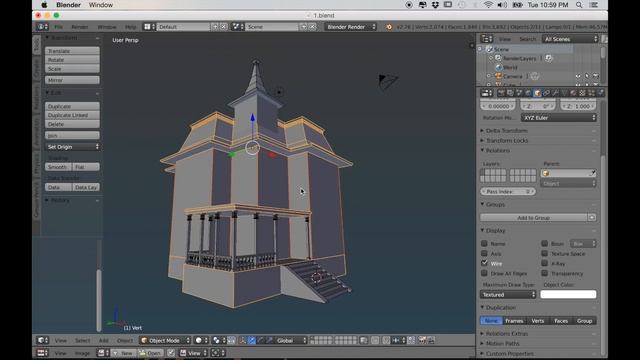Viewport: 640px width, 360px height.
Task: Open the Constraints properties tab icon
Action: click(x=546, y=93)
